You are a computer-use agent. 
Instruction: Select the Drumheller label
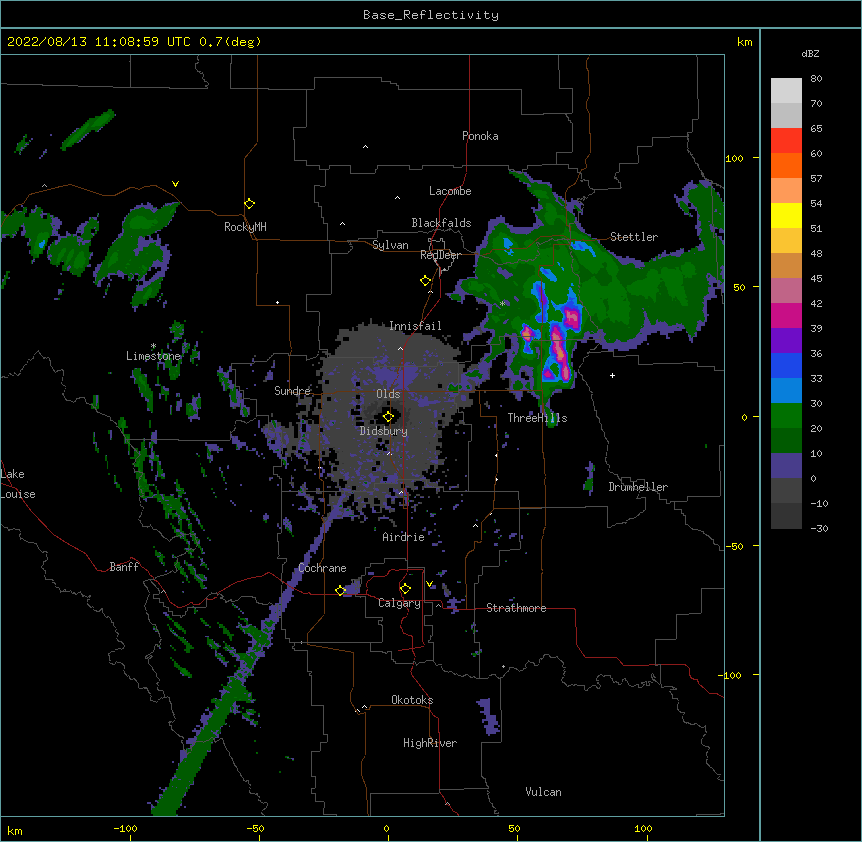tap(638, 487)
